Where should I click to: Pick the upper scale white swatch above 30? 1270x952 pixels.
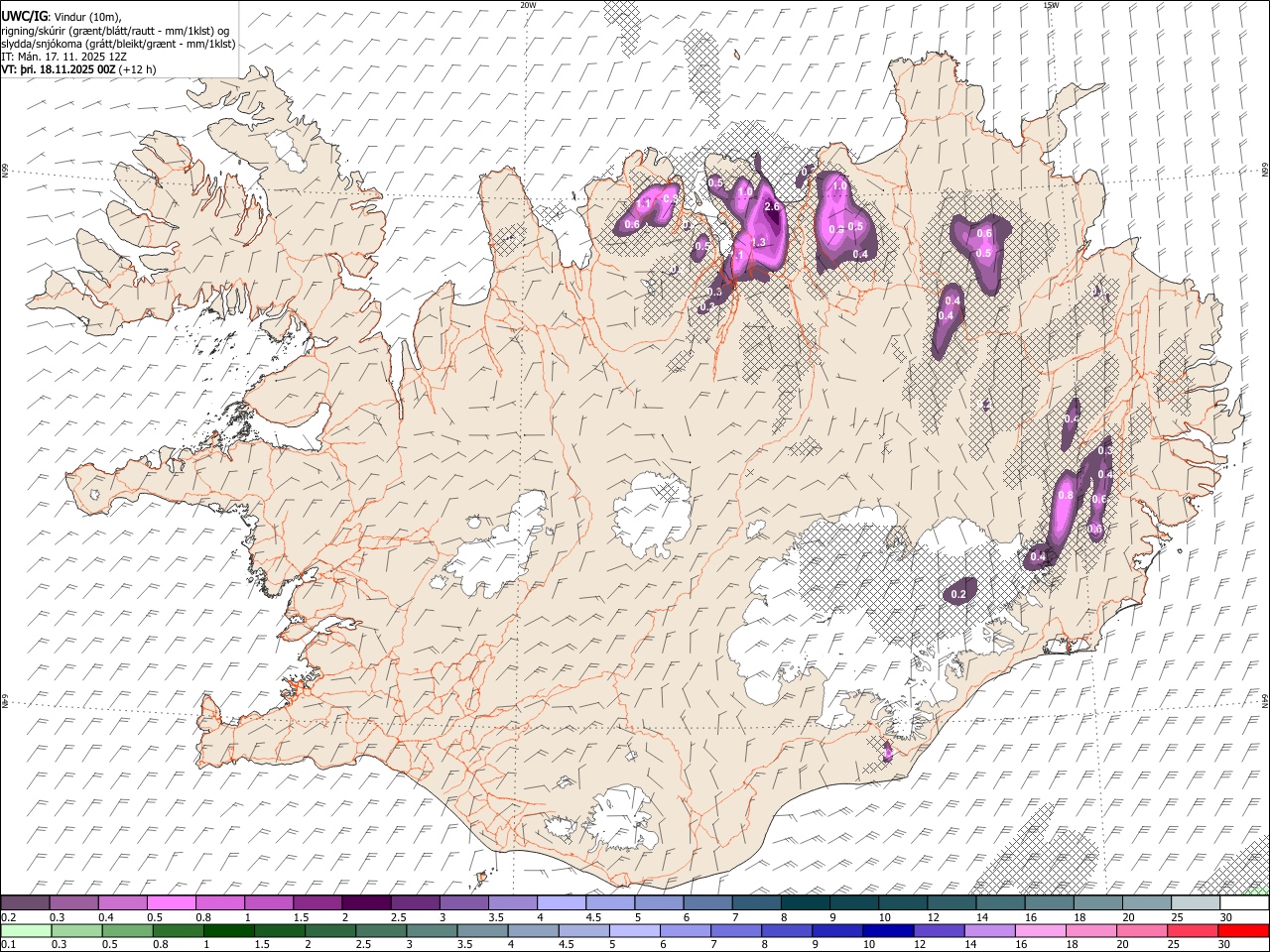(1244, 903)
